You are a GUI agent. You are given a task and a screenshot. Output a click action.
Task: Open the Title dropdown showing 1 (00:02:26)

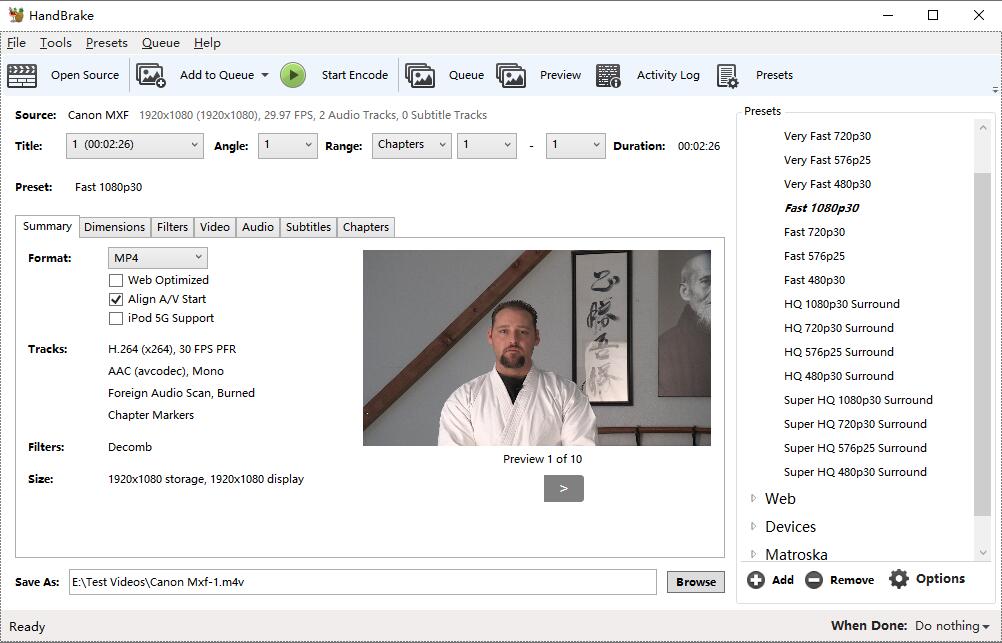click(x=135, y=145)
